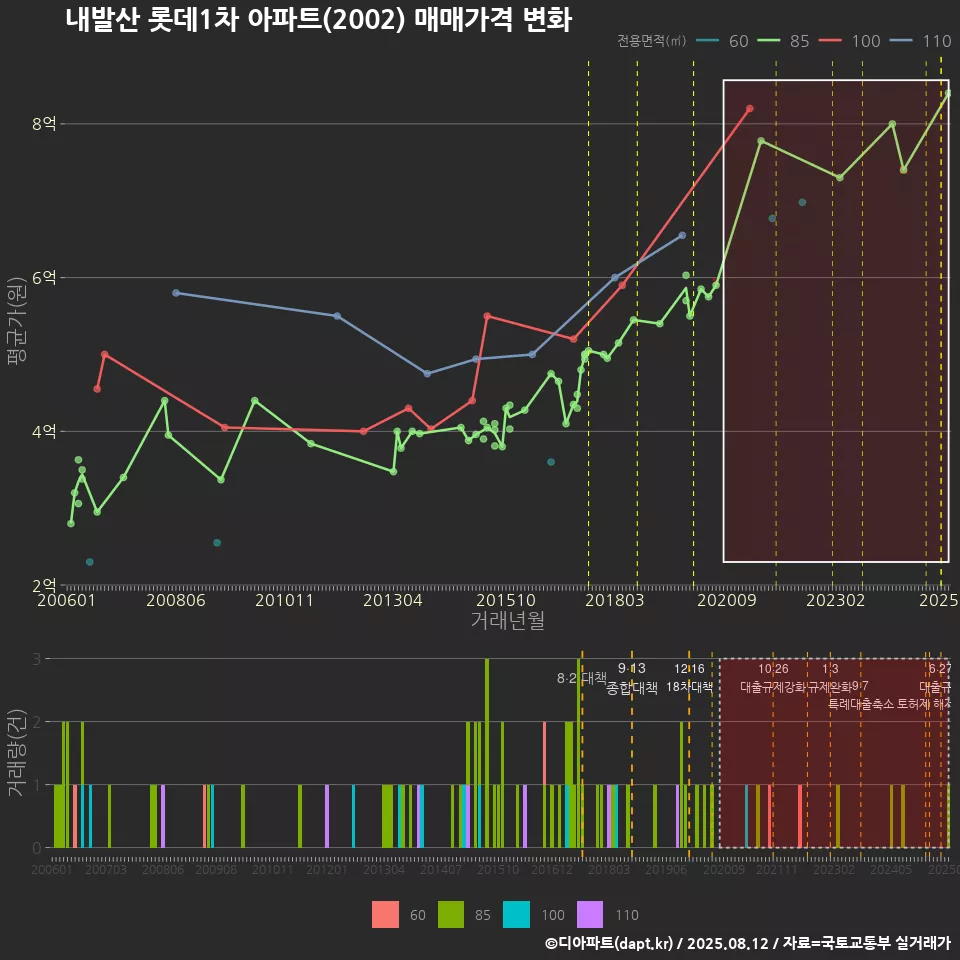Click the 10·26 대출규제강화 policy annotation
960x960 pixels.
click(773, 678)
